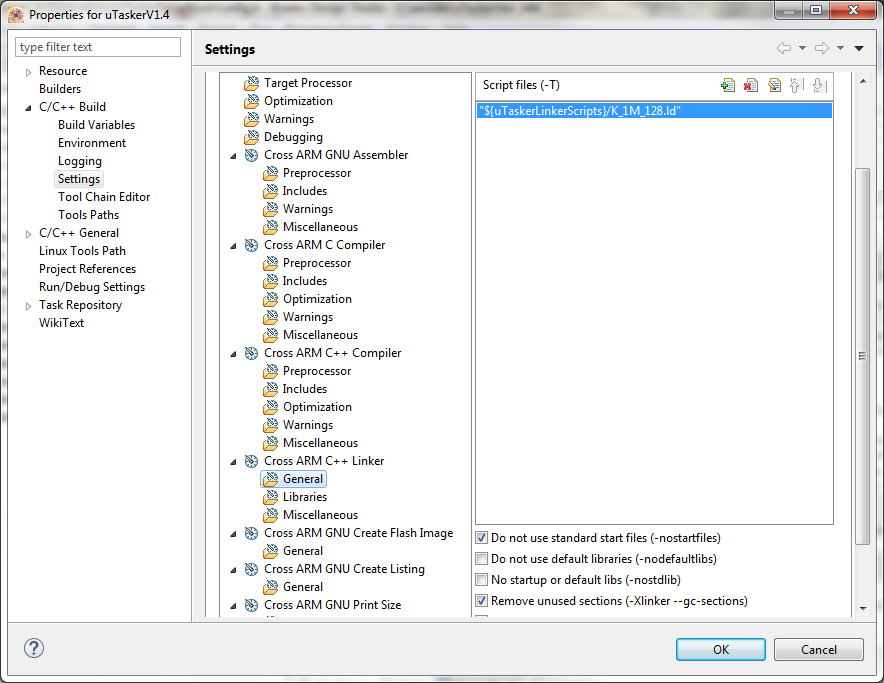Screen dimensions: 884x683
Task: Collapse Cross ARM C++ Linker tree
Action: click(x=233, y=462)
